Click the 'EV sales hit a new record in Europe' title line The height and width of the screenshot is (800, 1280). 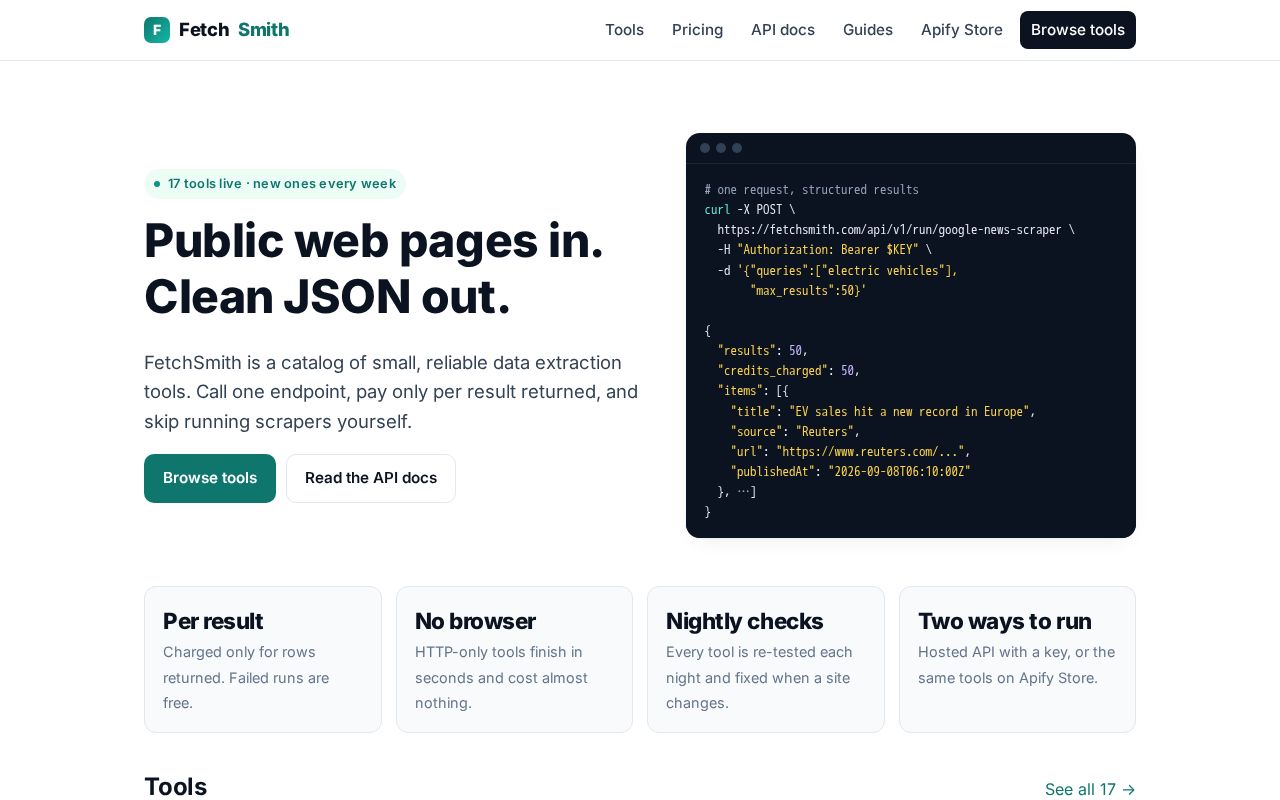(x=883, y=411)
